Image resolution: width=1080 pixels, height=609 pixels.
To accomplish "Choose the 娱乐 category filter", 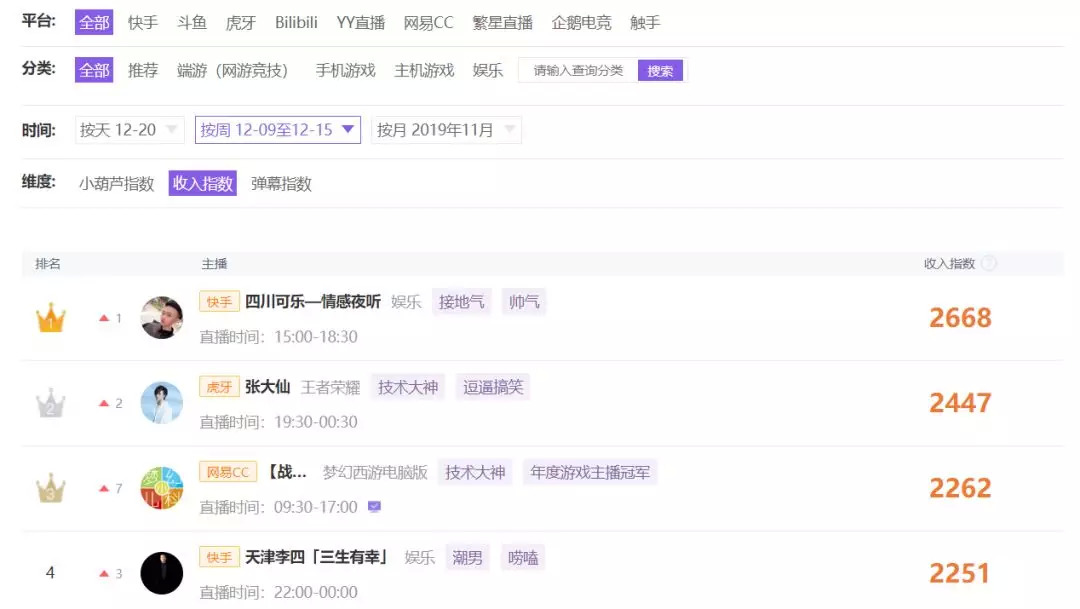I will (x=488, y=70).
